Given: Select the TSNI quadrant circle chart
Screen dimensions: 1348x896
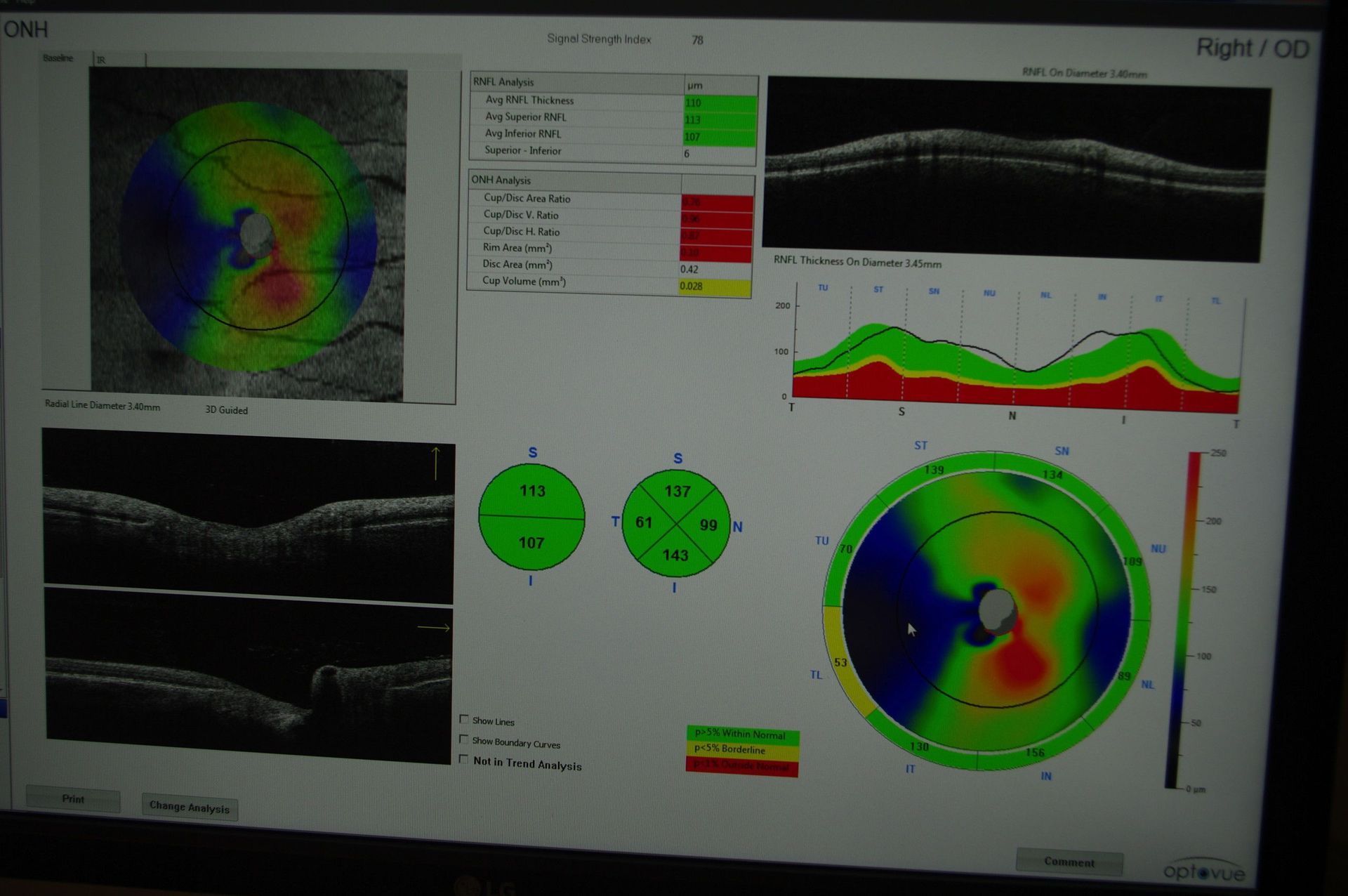Looking at the screenshot, I should click(x=676, y=524).
